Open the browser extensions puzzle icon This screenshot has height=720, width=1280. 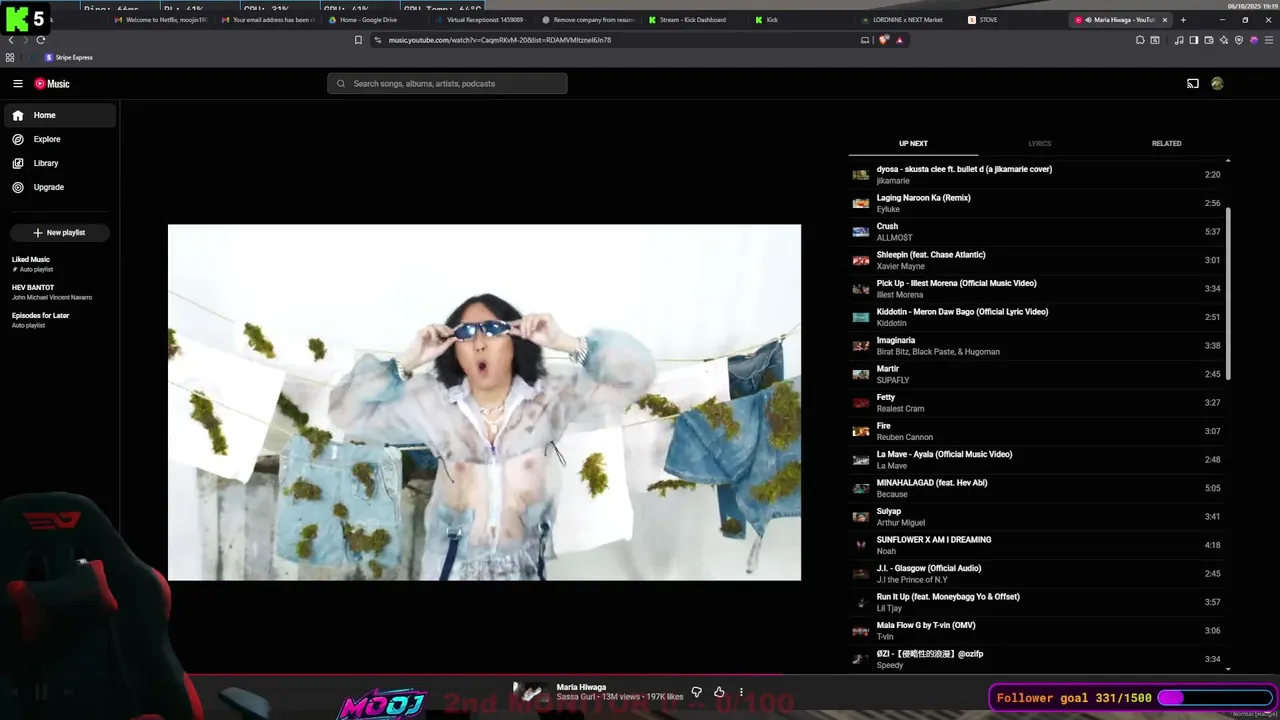[1140, 40]
